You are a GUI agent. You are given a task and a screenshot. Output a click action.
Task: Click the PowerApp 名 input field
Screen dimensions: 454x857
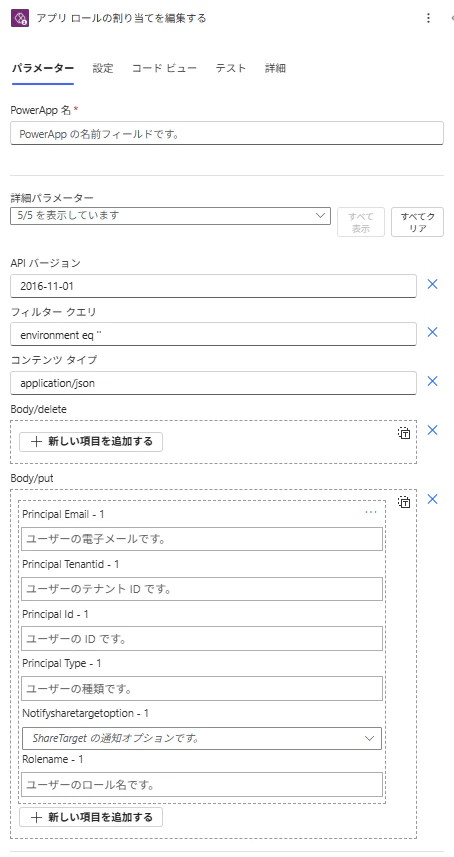[x=227, y=133]
